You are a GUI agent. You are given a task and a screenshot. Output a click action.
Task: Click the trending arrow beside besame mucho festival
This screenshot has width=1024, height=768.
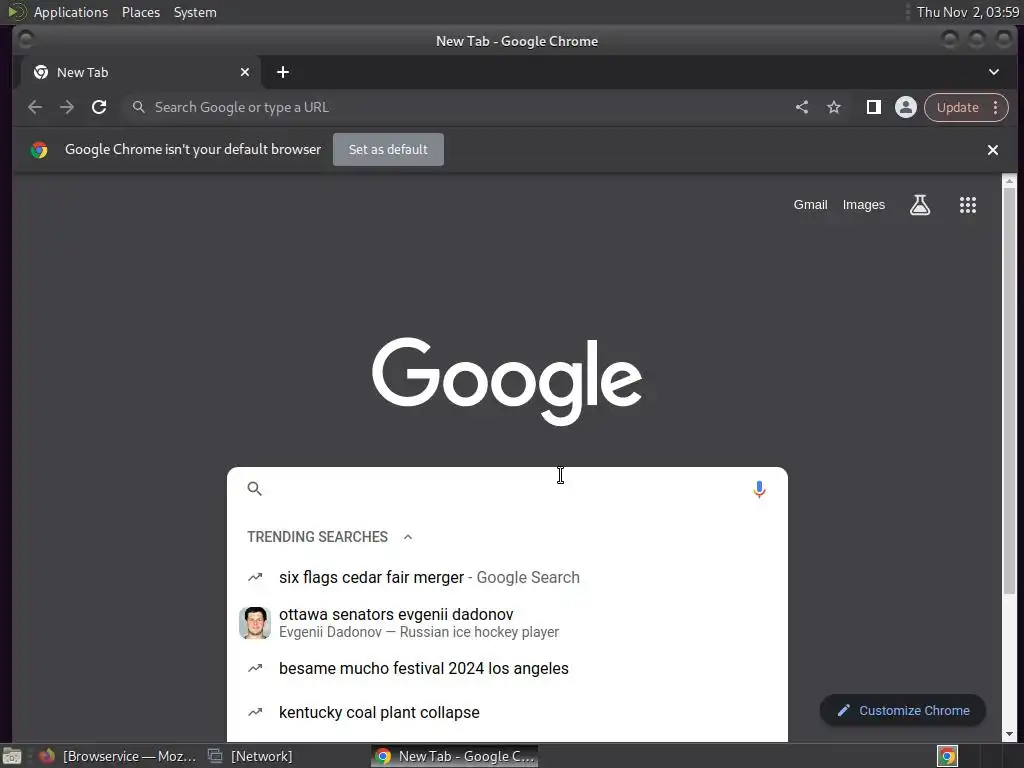click(255, 668)
